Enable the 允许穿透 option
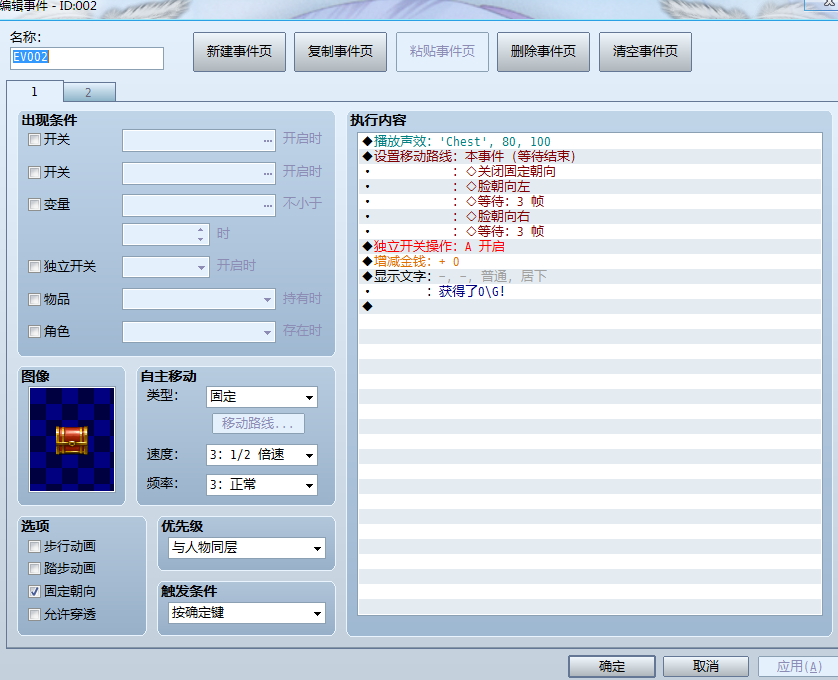The height and width of the screenshot is (680, 838). point(34,614)
